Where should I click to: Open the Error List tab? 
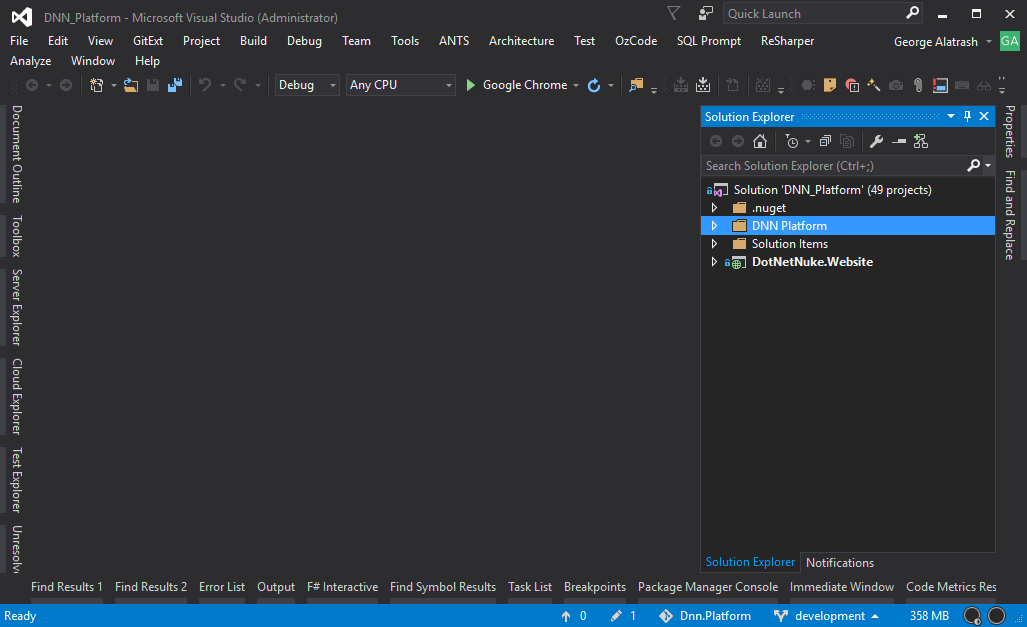pos(222,587)
